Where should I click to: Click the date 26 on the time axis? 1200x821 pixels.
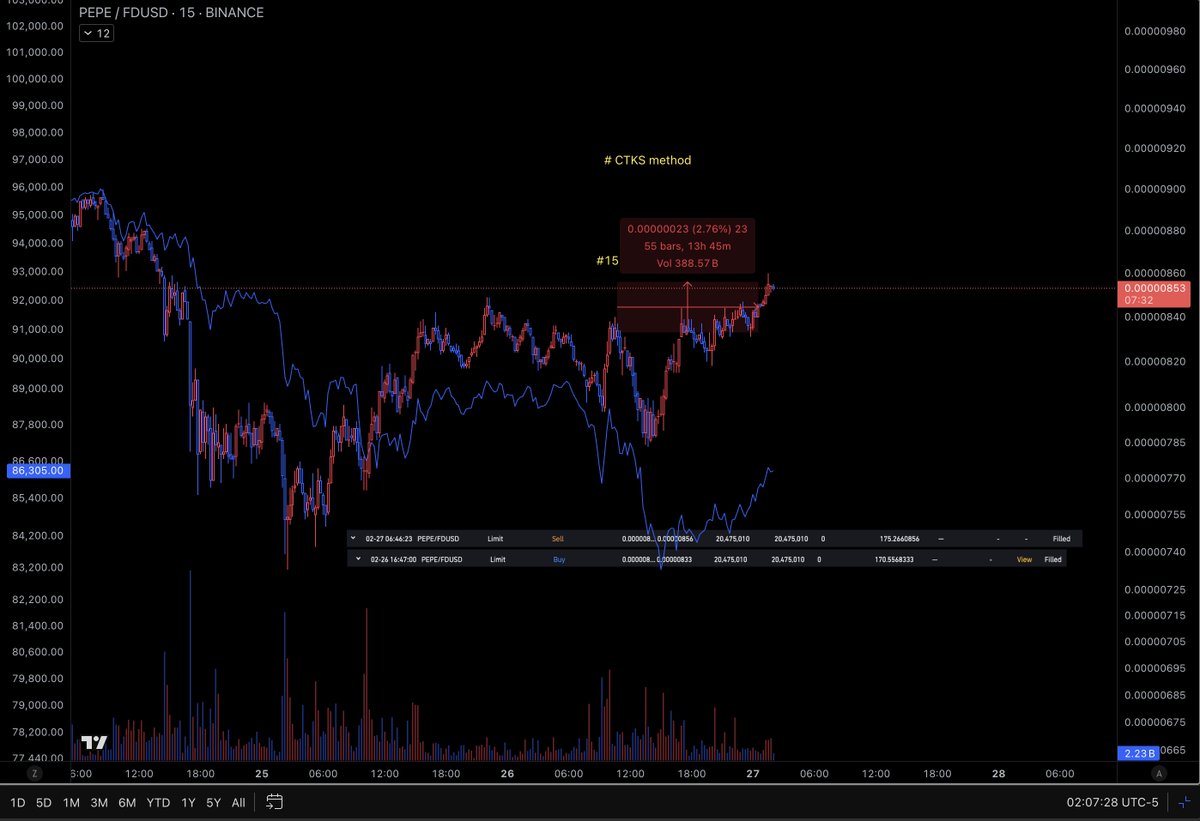(507, 773)
